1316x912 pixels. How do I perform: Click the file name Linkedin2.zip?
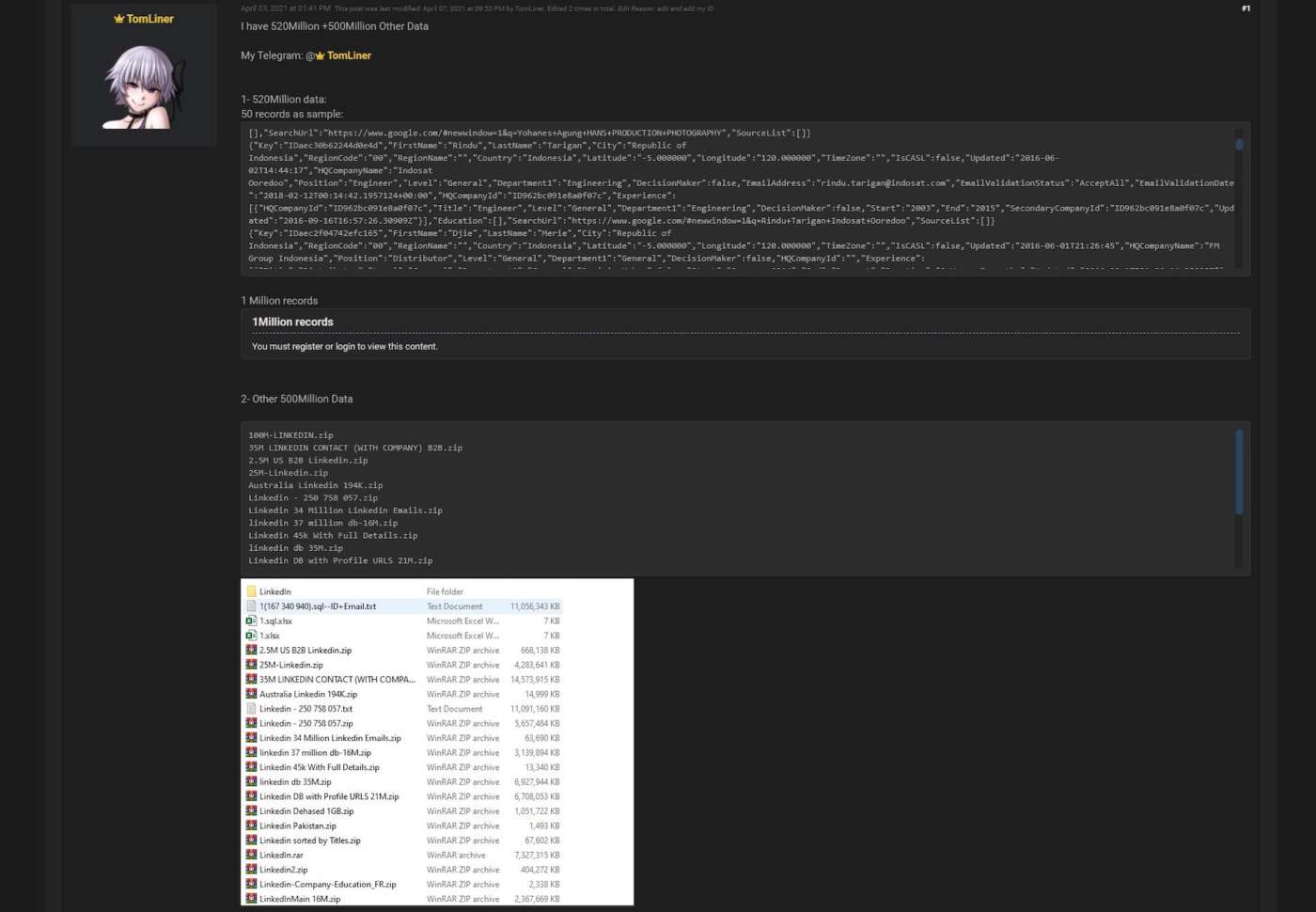pyautogui.click(x=284, y=870)
